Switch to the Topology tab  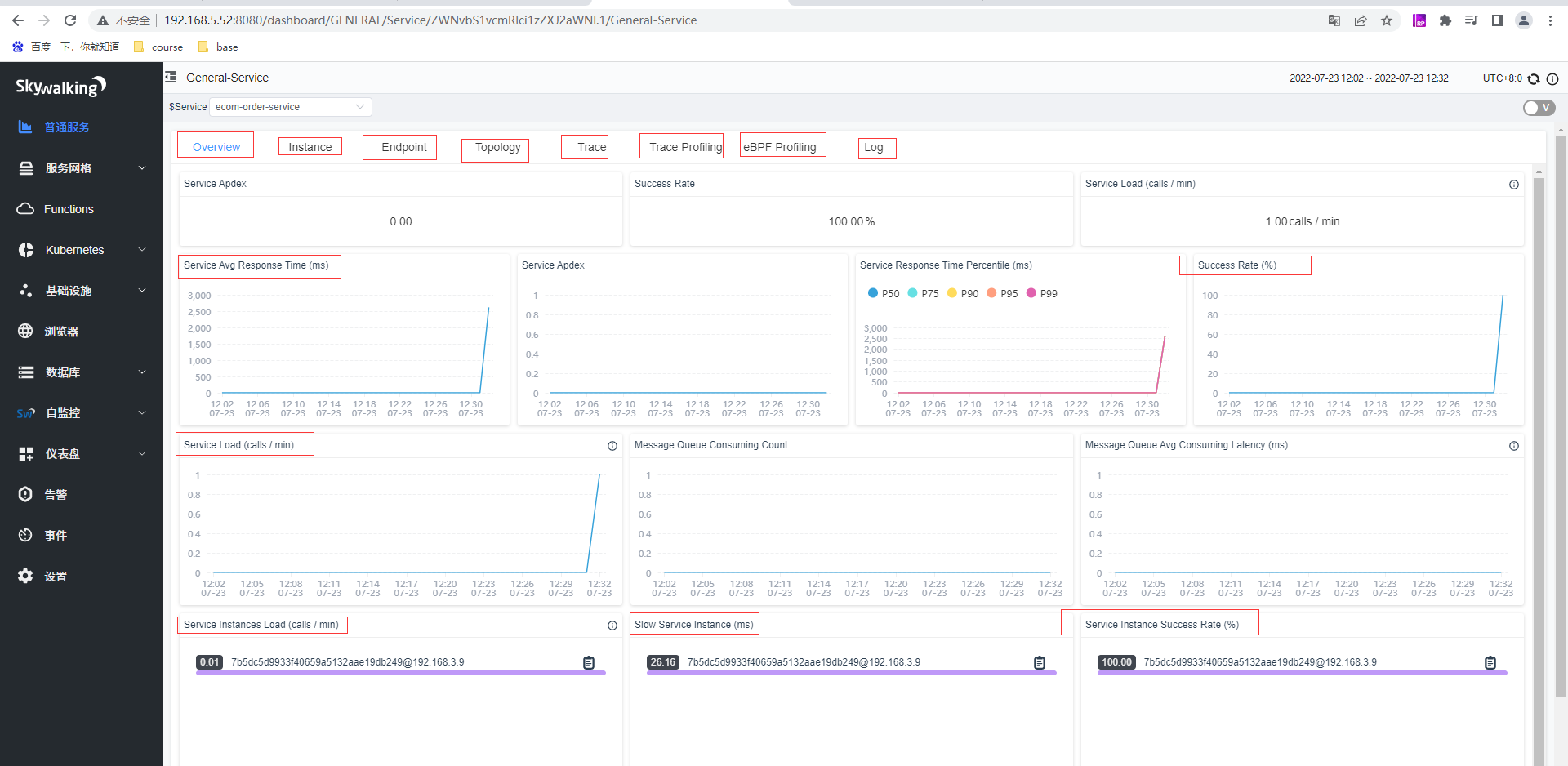tap(498, 147)
